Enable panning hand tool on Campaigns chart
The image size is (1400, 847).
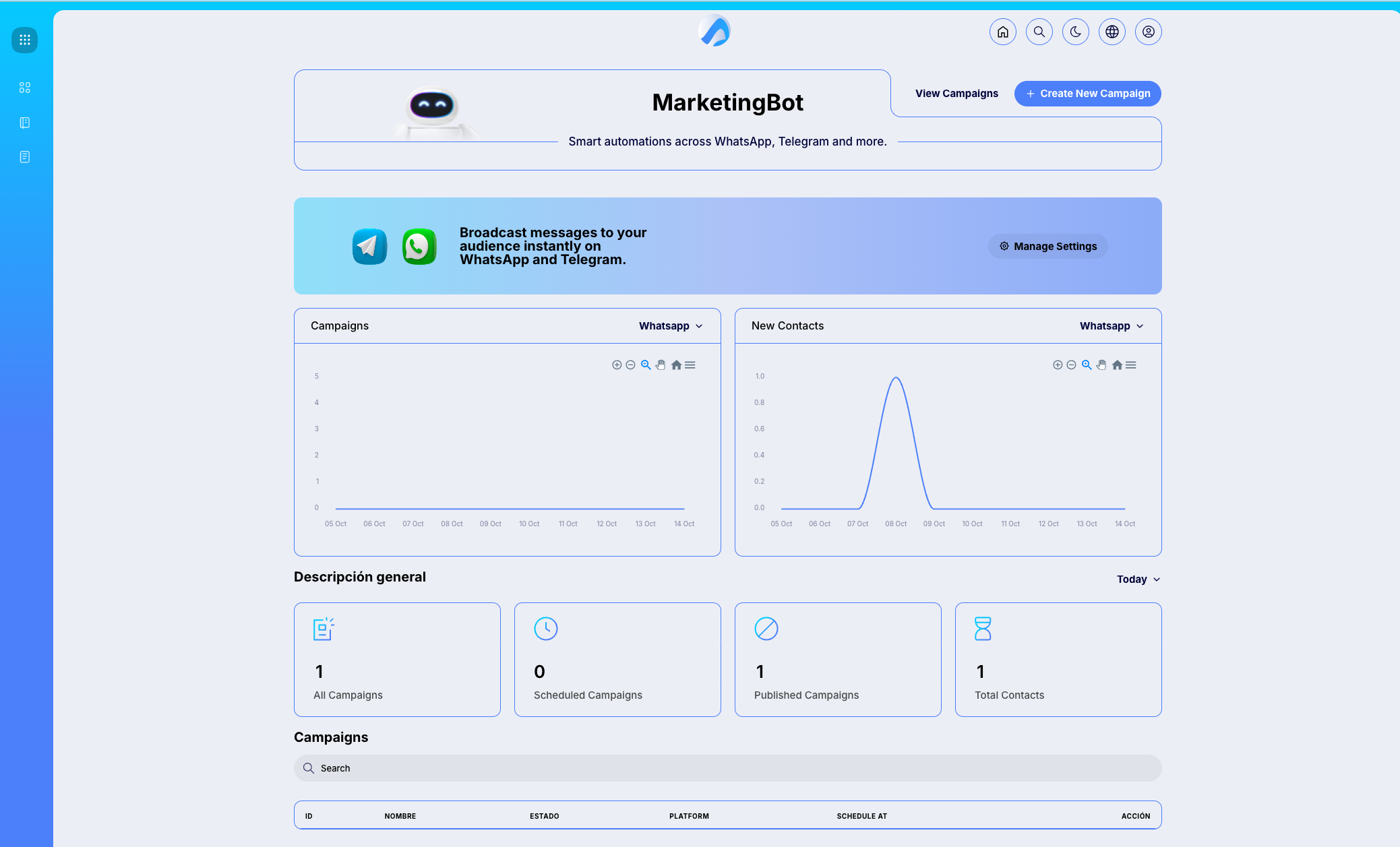pos(661,365)
